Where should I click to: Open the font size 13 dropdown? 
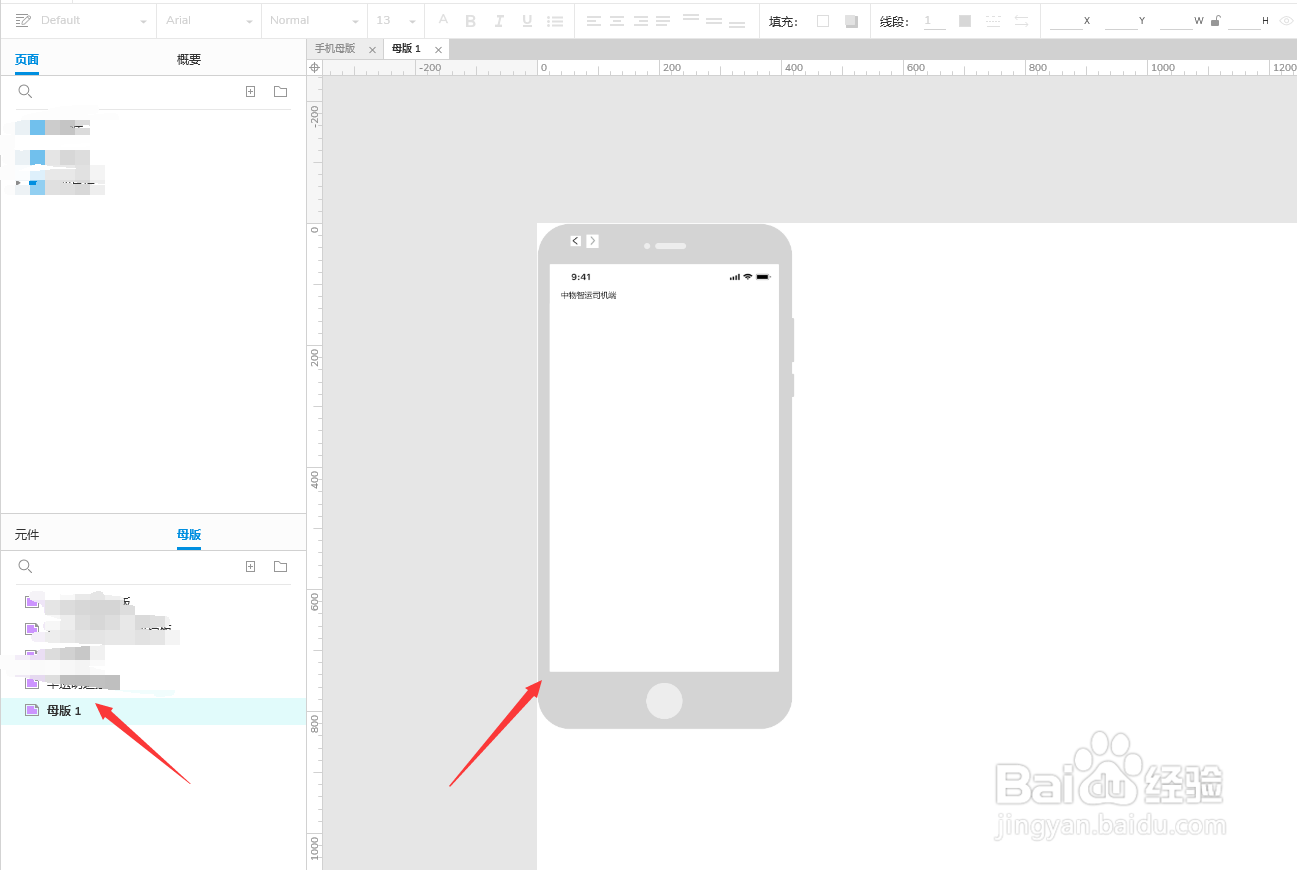pyautogui.click(x=396, y=21)
